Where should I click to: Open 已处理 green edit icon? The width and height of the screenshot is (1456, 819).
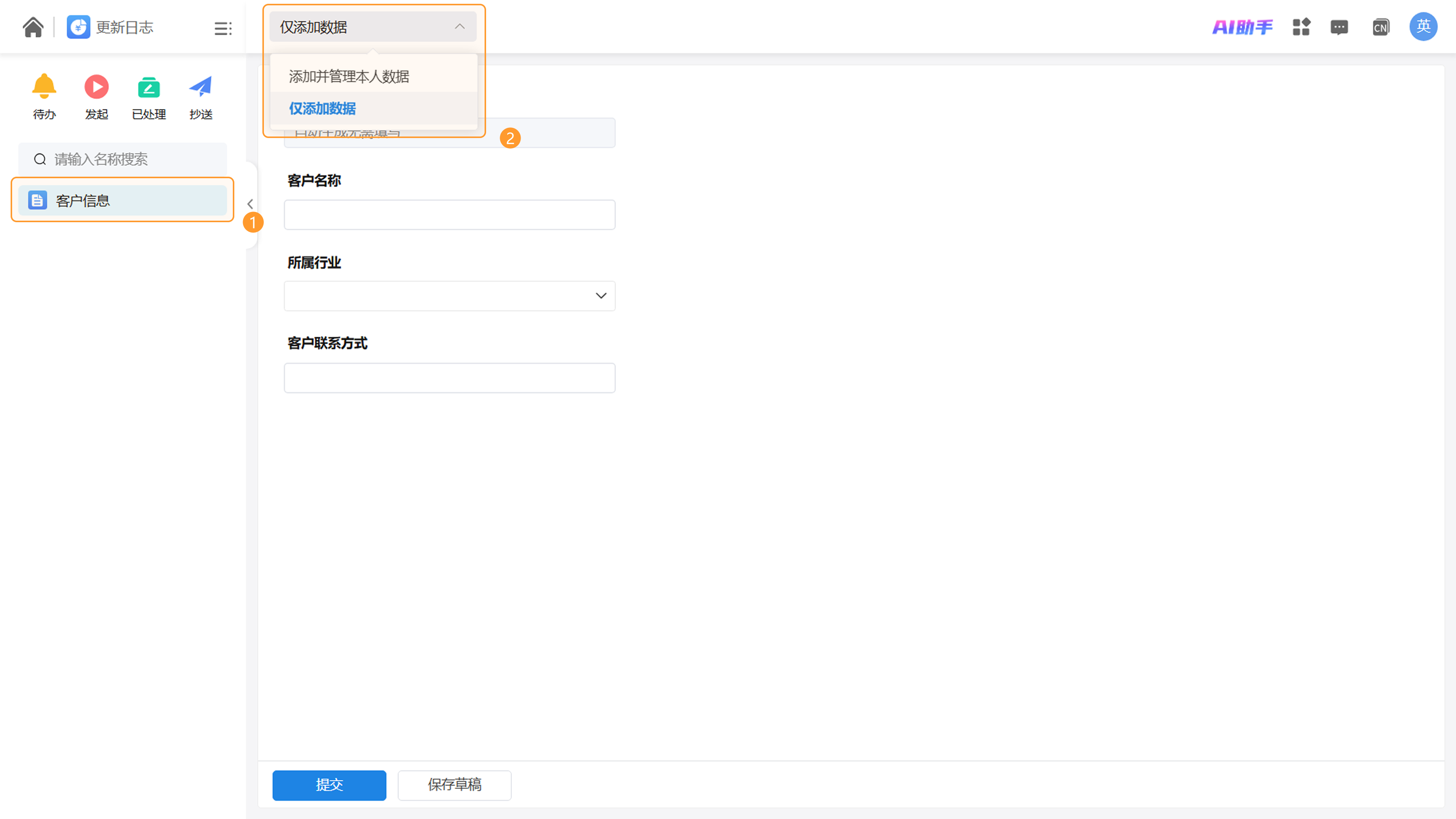click(x=149, y=87)
